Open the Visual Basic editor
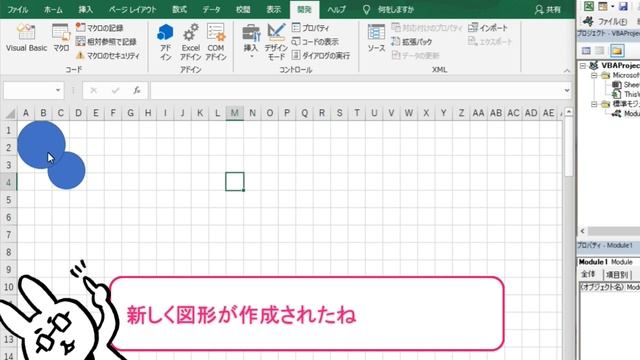 coord(26,38)
